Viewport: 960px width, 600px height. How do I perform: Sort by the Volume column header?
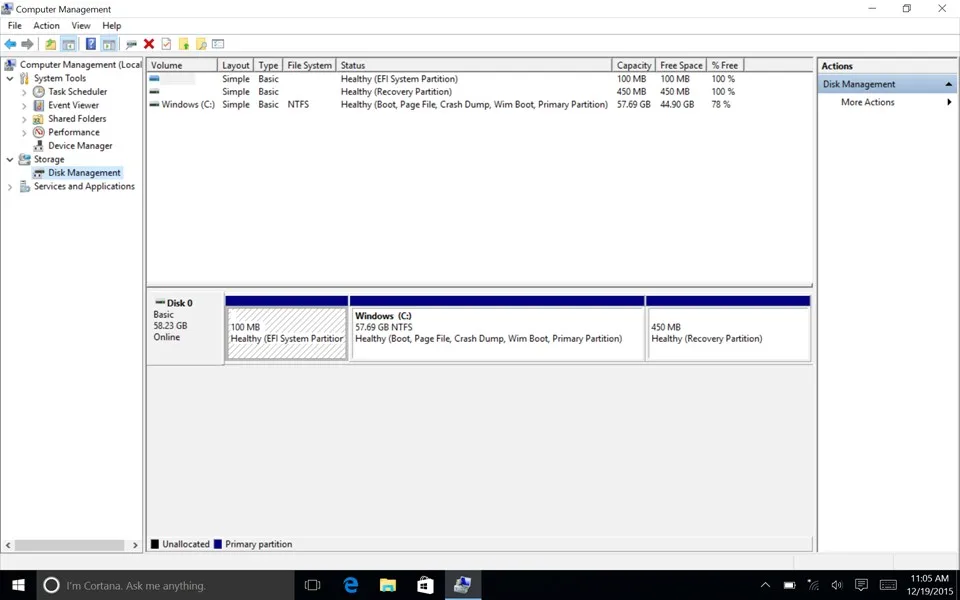tap(182, 65)
